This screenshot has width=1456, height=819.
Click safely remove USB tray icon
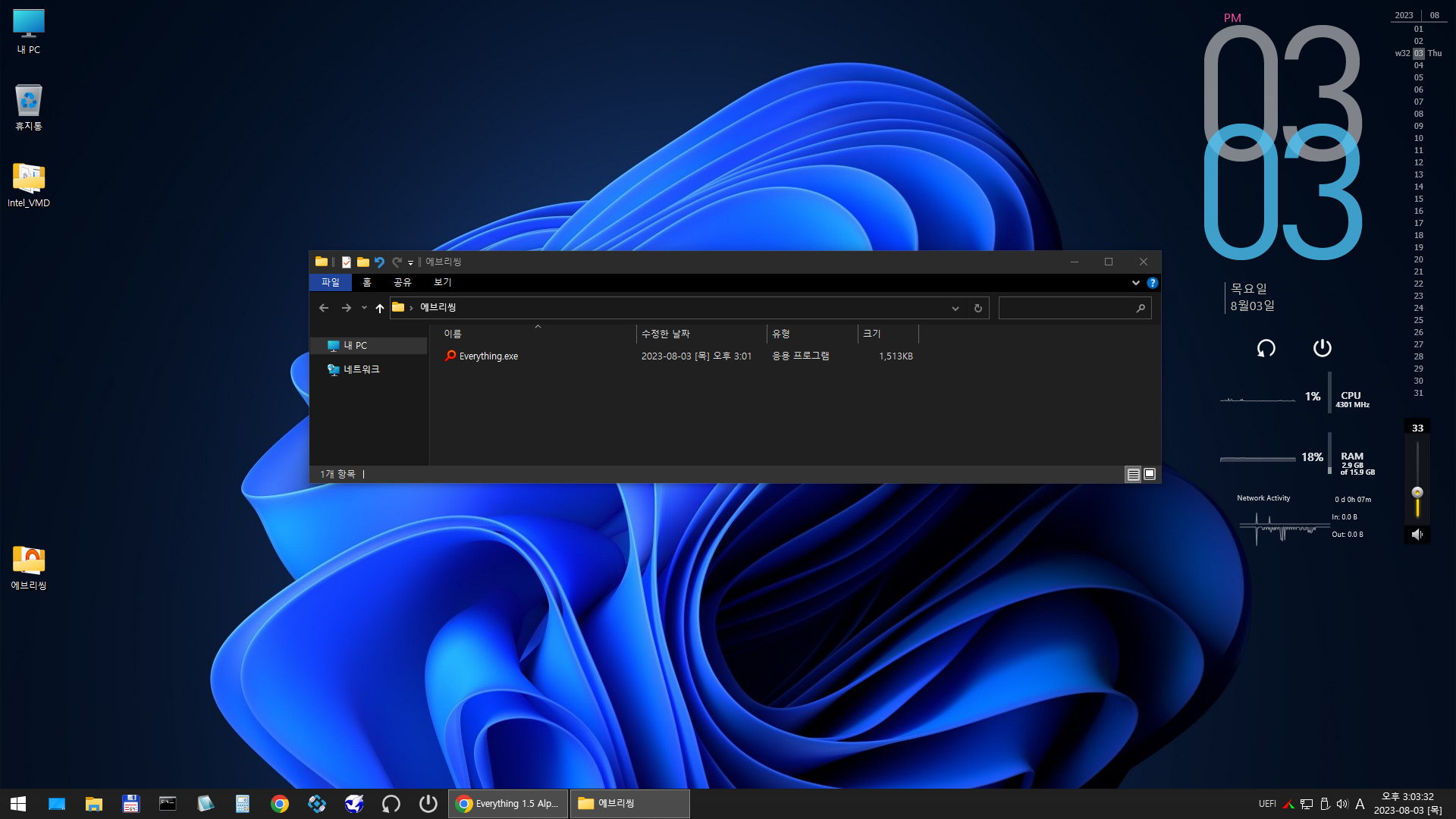coord(1325,804)
